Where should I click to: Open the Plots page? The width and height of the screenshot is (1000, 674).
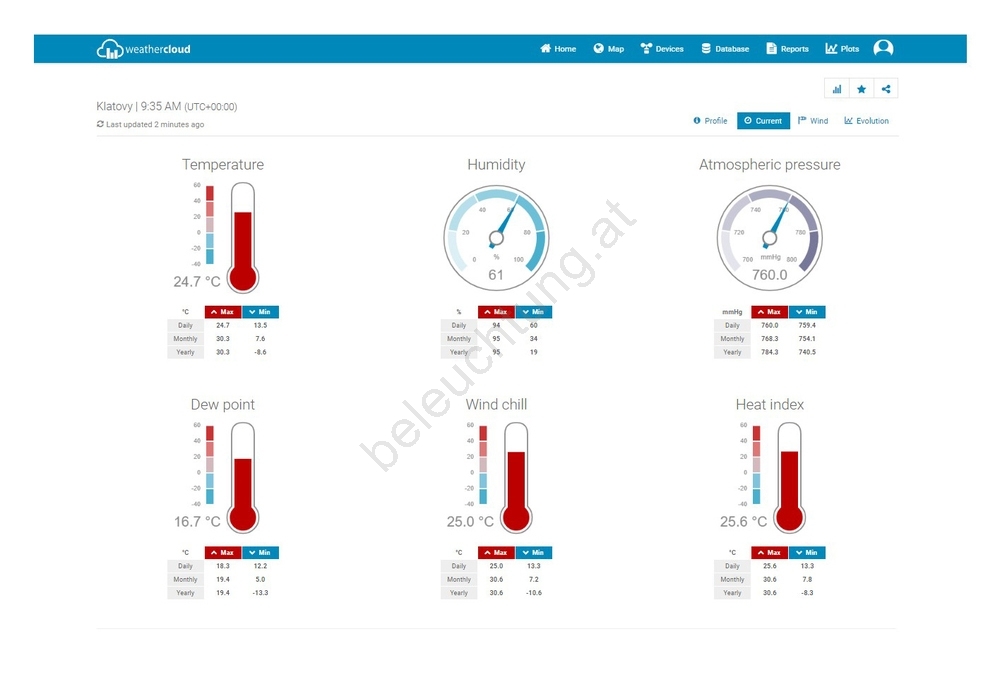pyautogui.click(x=842, y=49)
